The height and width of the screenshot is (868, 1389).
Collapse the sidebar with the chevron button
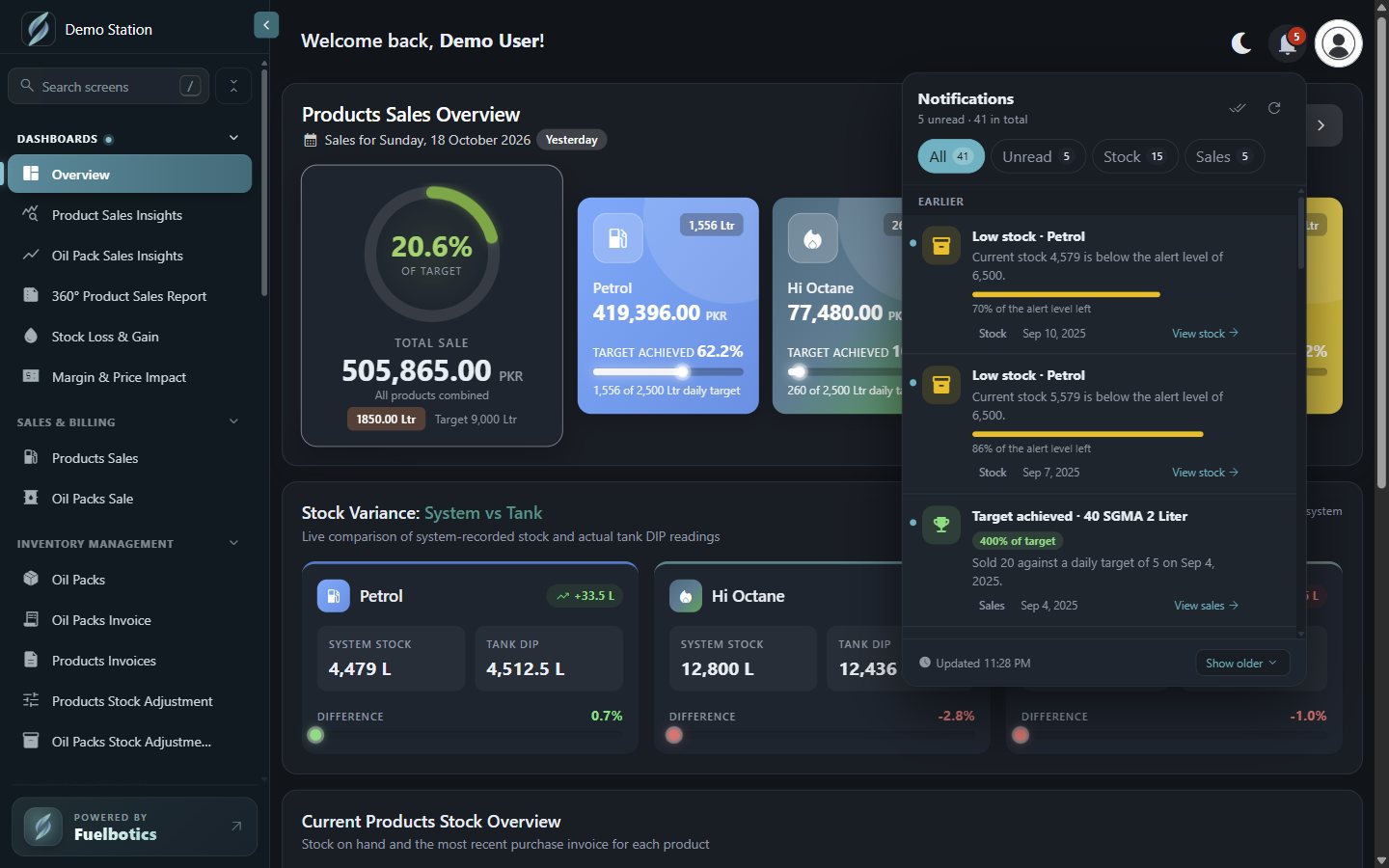click(x=266, y=25)
